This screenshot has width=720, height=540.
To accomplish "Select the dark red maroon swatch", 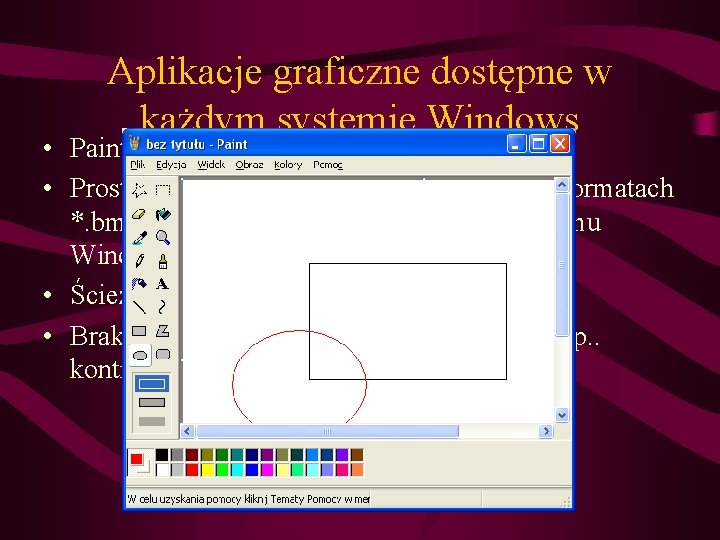I will [192, 455].
